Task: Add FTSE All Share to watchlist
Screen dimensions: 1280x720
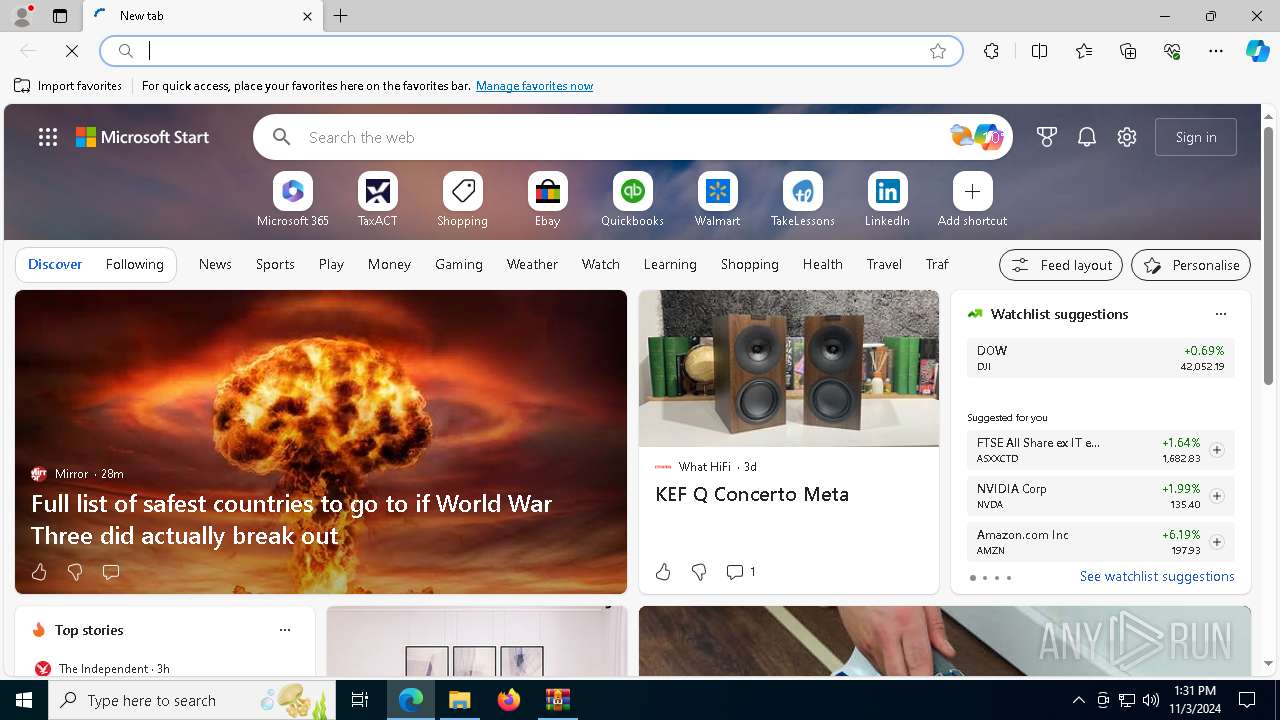Action: pos(1216,450)
